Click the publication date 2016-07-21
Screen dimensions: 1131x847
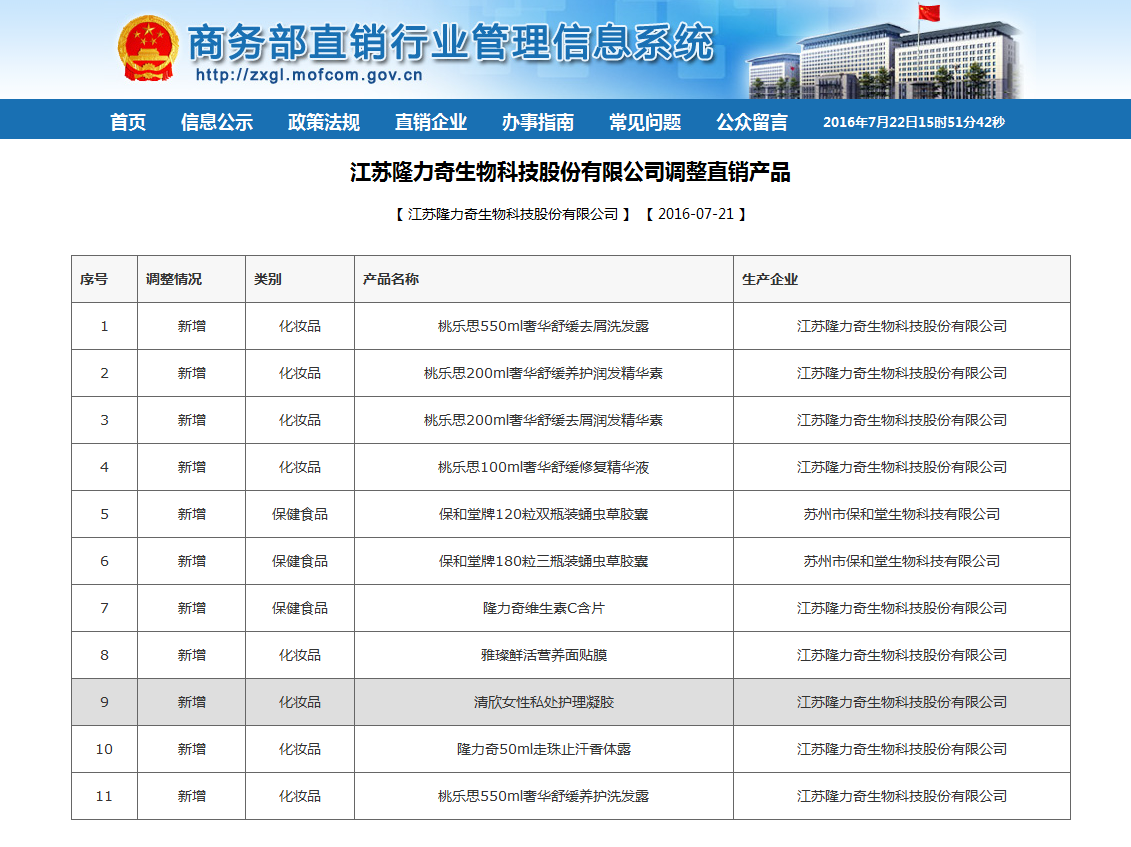pos(695,214)
